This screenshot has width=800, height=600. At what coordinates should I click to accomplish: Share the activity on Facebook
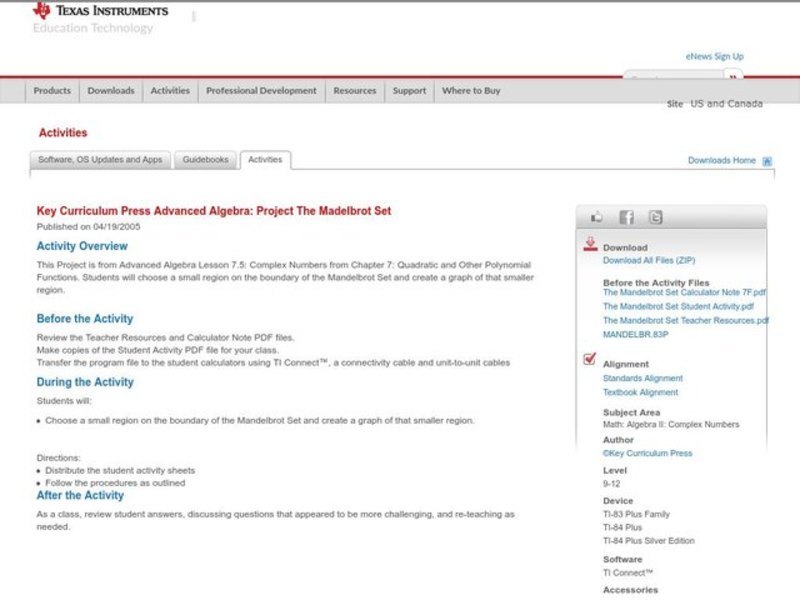pos(626,217)
